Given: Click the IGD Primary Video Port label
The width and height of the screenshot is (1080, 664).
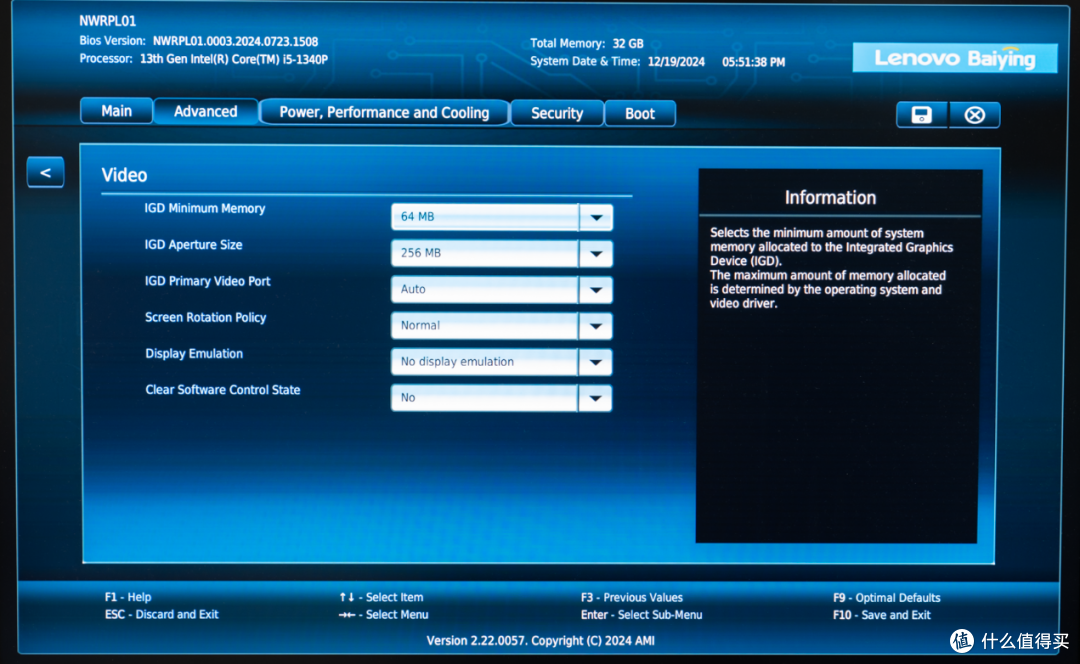Looking at the screenshot, I should click(x=207, y=281).
